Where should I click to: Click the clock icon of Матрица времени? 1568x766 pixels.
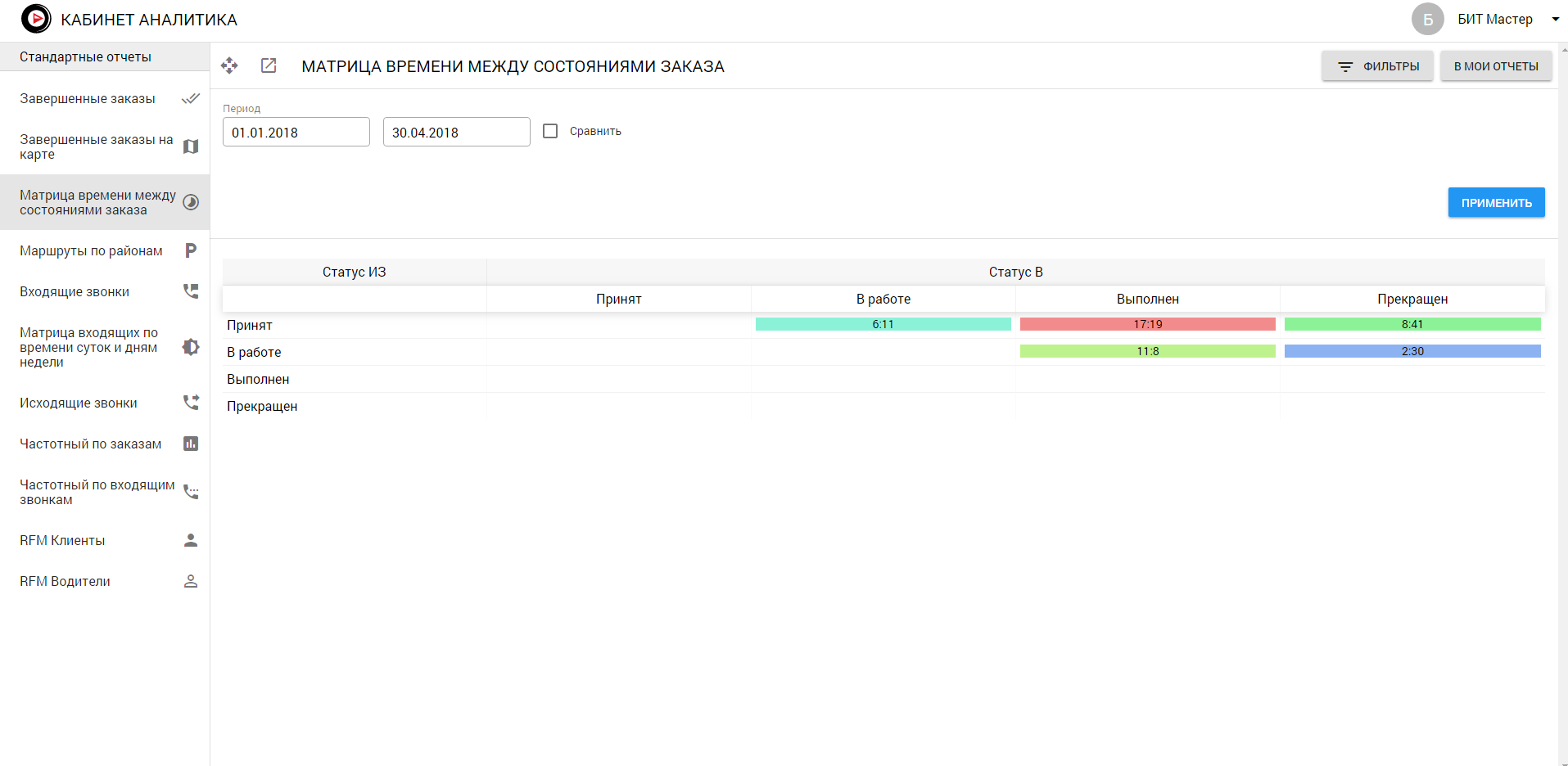[191, 202]
